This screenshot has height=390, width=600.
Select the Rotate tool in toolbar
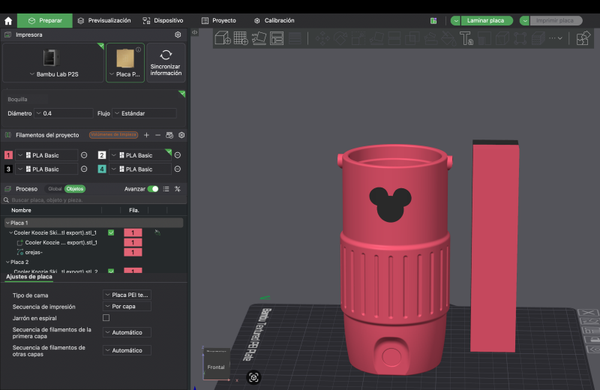point(341,38)
